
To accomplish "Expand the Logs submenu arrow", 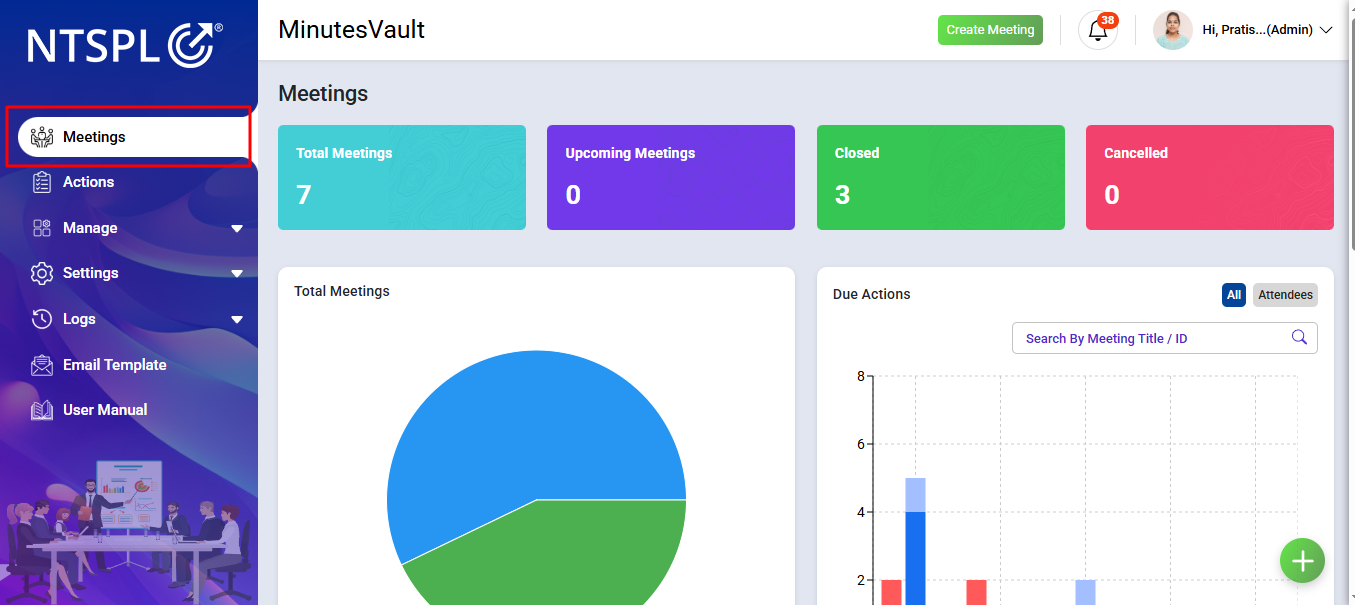I will [x=237, y=320].
